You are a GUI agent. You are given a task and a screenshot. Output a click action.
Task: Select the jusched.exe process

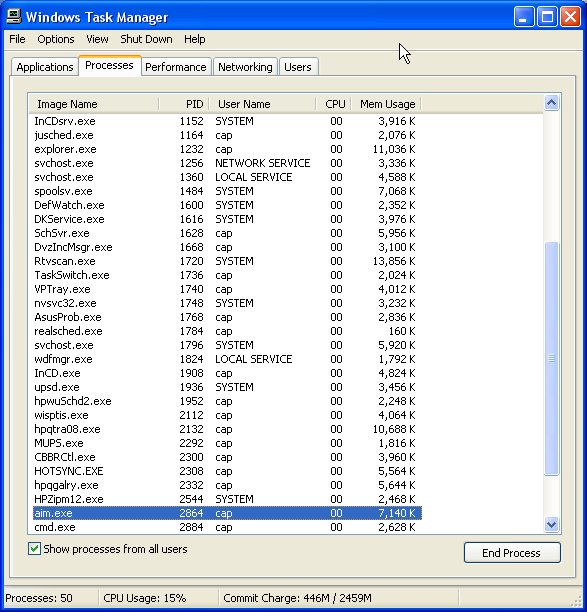click(x=227, y=135)
